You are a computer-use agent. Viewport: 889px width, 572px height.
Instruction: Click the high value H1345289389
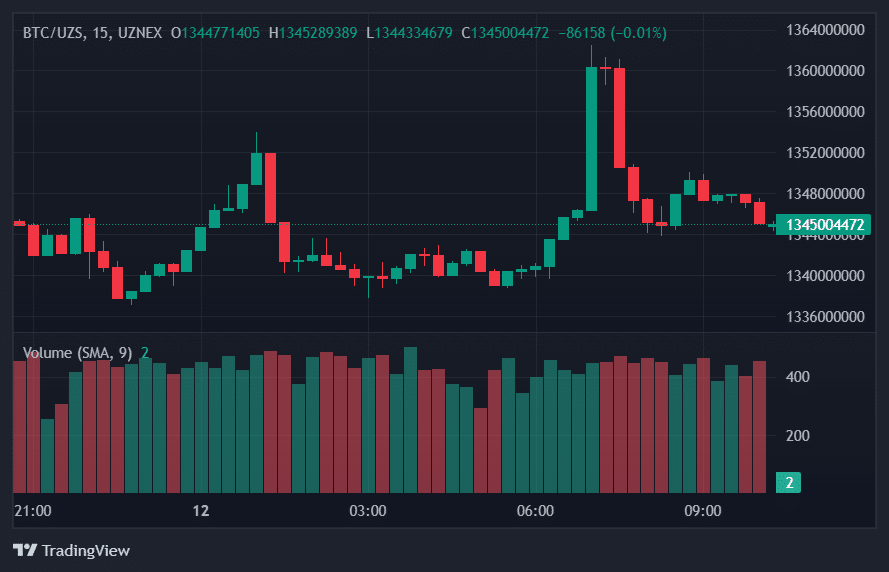pos(313,33)
